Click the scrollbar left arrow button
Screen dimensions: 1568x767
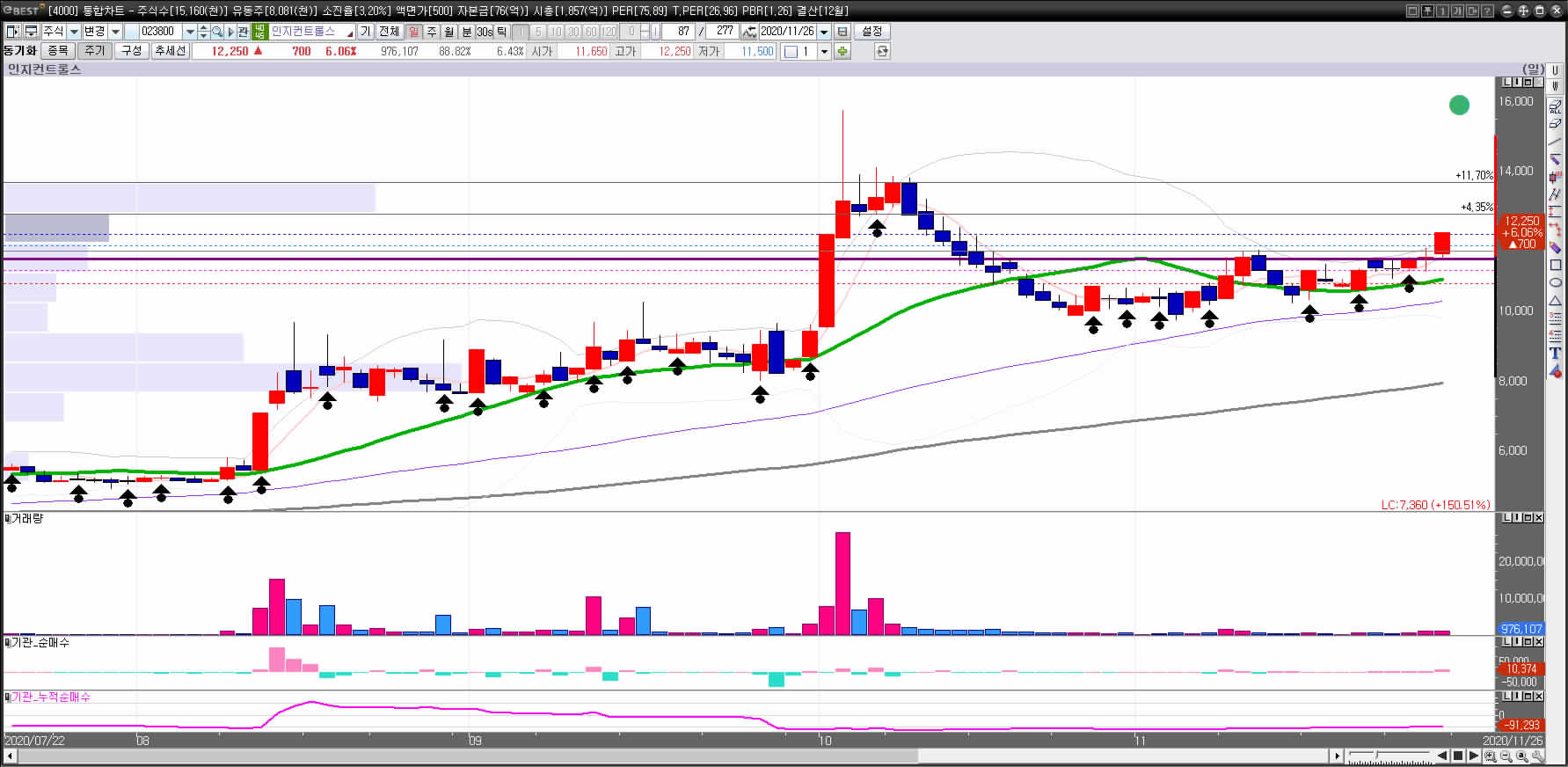[10, 756]
